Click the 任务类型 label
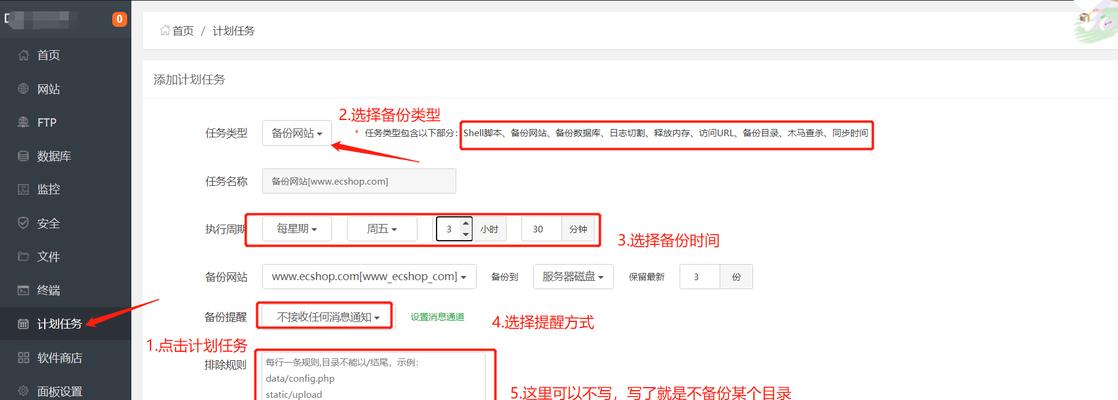Image resolution: width=1118 pixels, height=400 pixels. (226, 133)
